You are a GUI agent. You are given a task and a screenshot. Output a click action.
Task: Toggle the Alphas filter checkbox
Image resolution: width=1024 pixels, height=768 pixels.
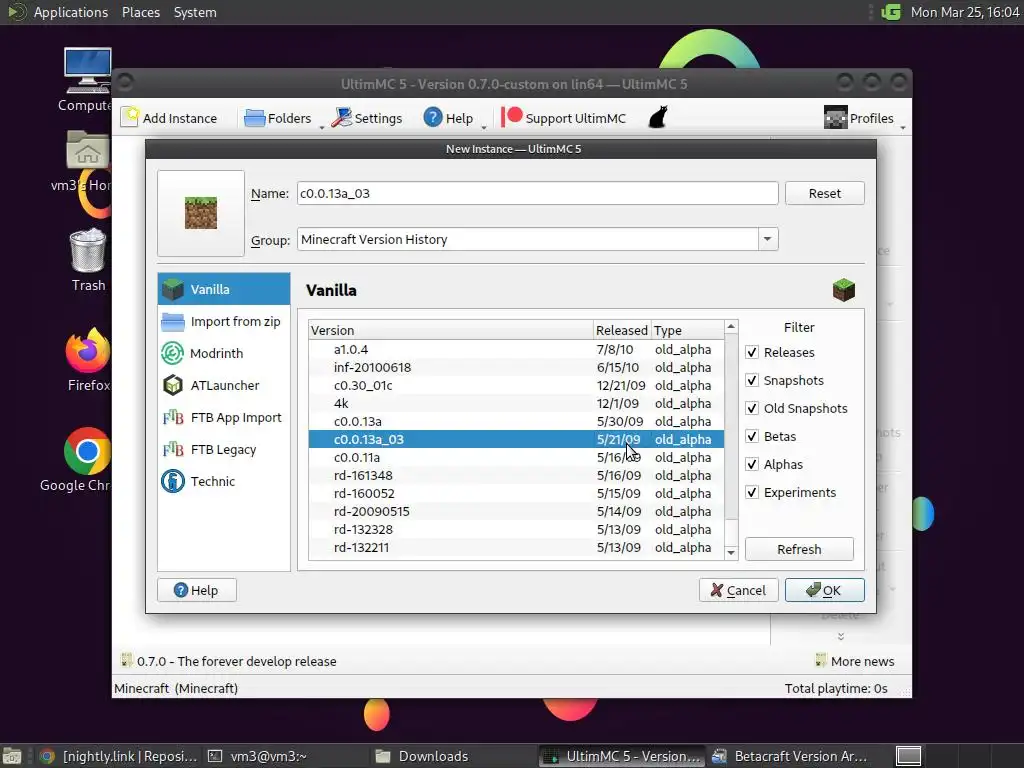(x=752, y=465)
